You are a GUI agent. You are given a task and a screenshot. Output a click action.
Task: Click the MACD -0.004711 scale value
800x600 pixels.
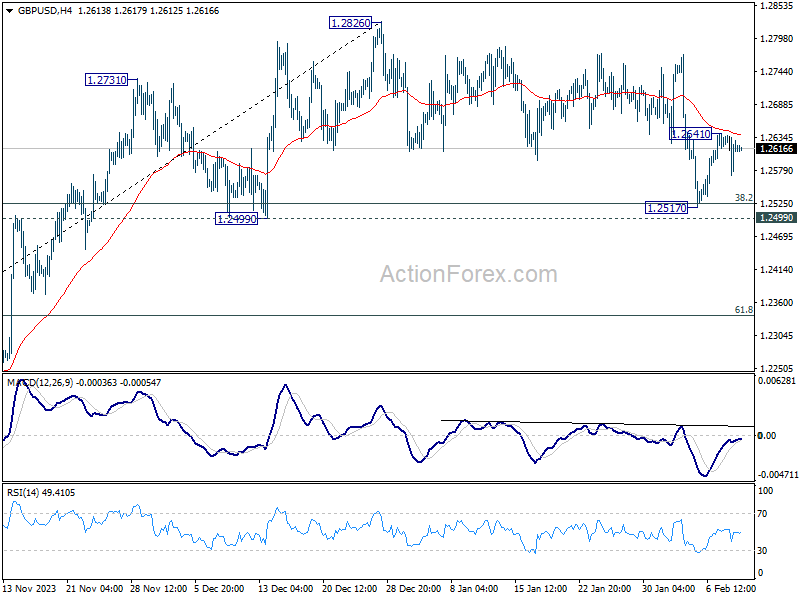point(778,475)
